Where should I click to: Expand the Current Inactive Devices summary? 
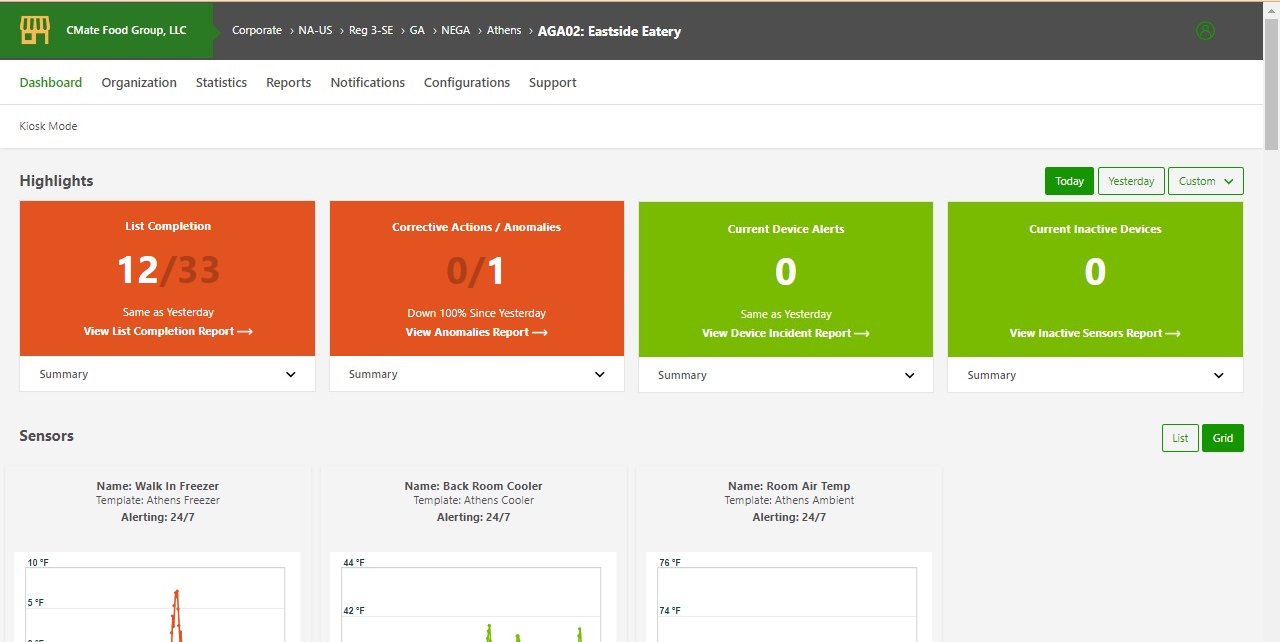1218,376
